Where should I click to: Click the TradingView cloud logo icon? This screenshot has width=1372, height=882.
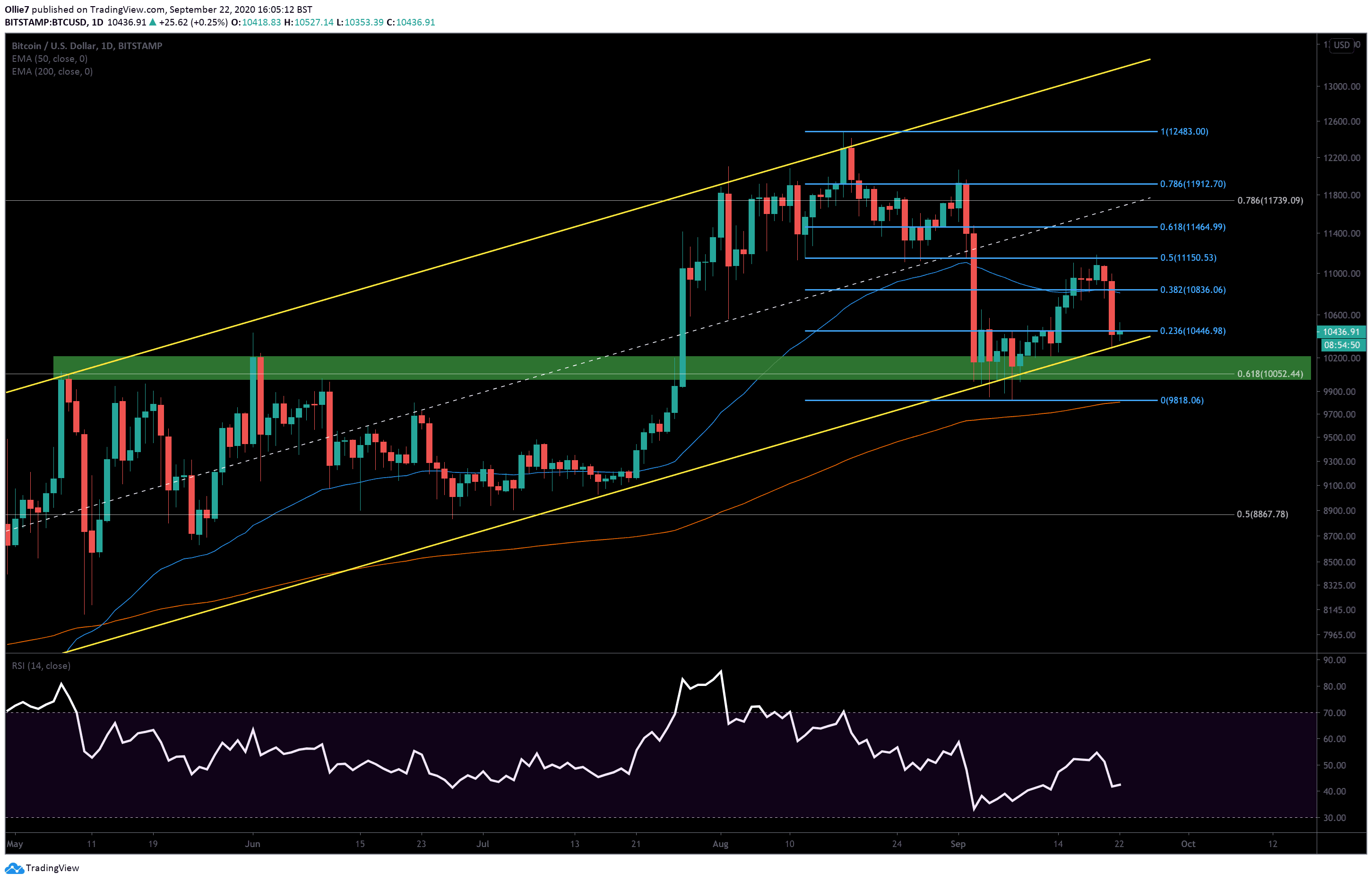14,868
